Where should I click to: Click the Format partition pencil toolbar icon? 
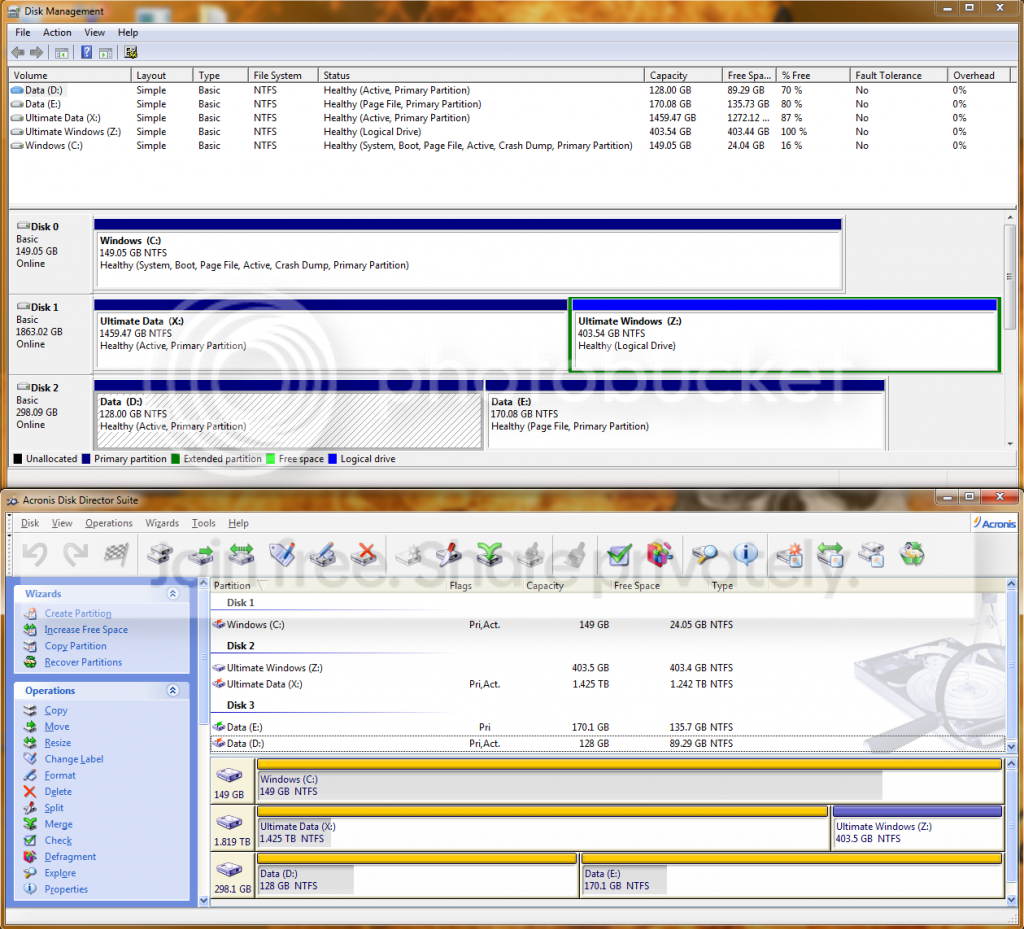(323, 555)
